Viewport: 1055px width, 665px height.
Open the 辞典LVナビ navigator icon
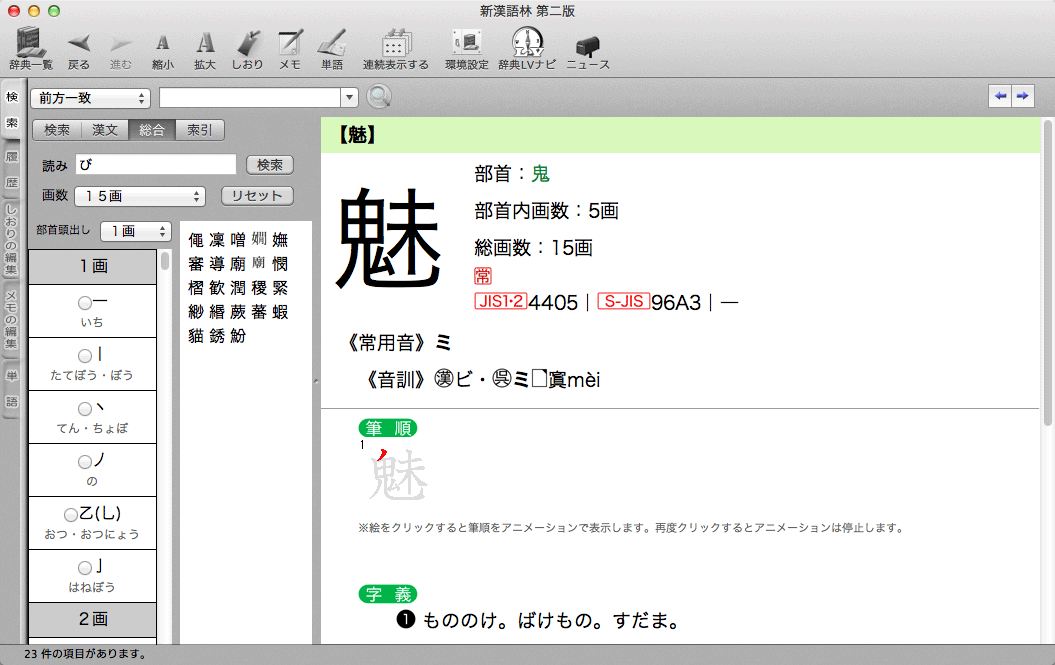point(526,43)
